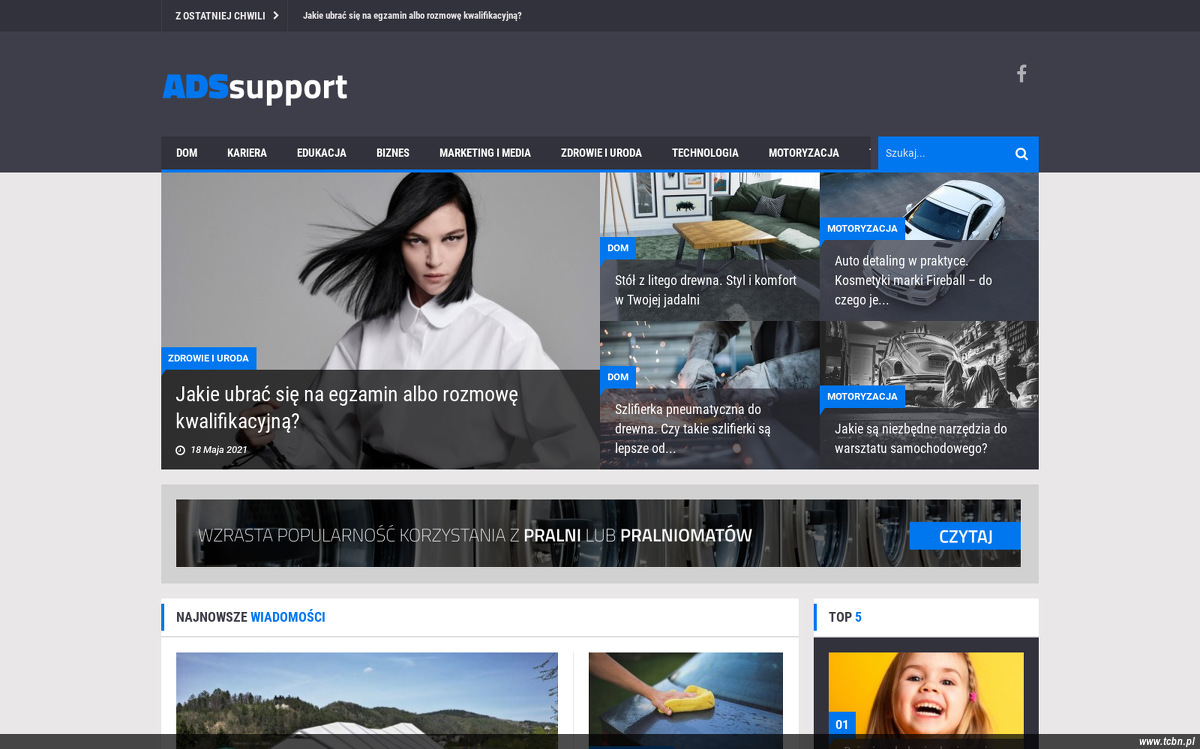Screen dimensions: 1200x749
Task: Open article Stół z litego drewna
Action: click(x=706, y=290)
